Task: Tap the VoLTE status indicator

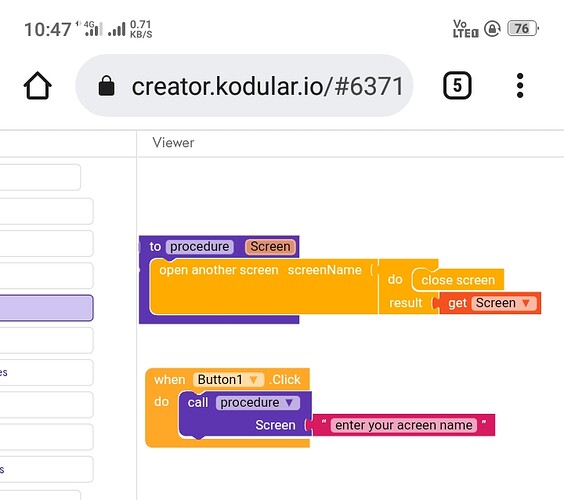Action: 465,29
